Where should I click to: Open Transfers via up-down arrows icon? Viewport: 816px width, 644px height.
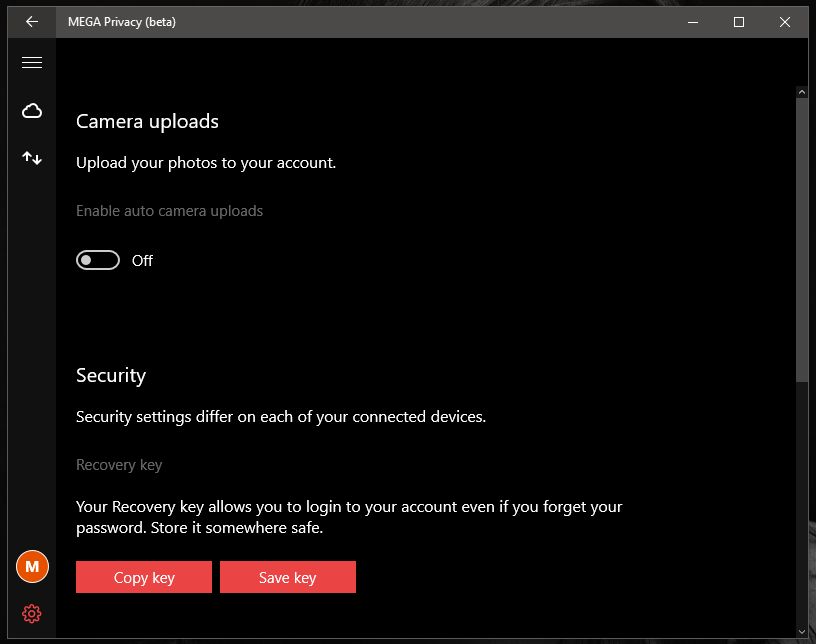[x=32, y=158]
